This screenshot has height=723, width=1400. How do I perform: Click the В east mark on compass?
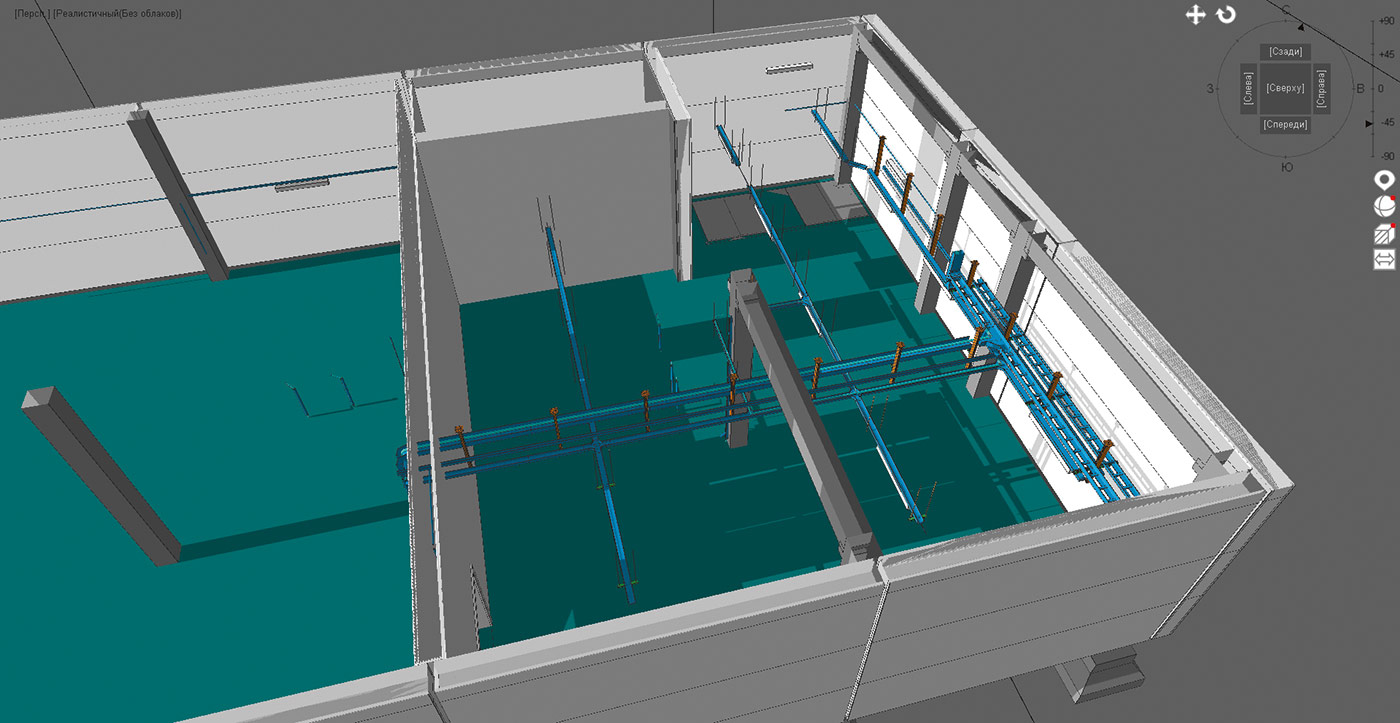(1360, 89)
